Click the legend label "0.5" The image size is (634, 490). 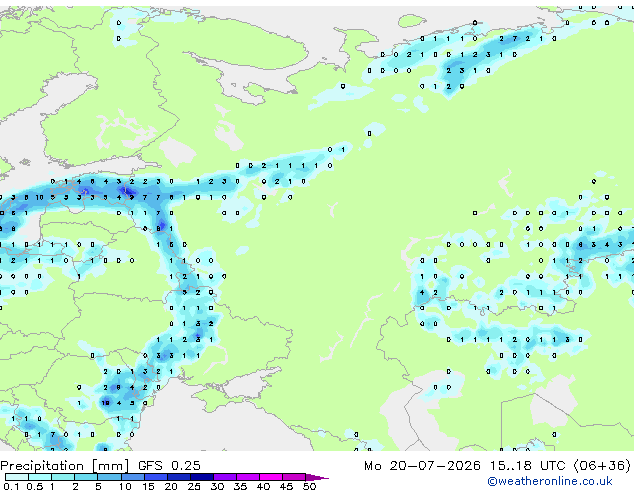[35, 486]
